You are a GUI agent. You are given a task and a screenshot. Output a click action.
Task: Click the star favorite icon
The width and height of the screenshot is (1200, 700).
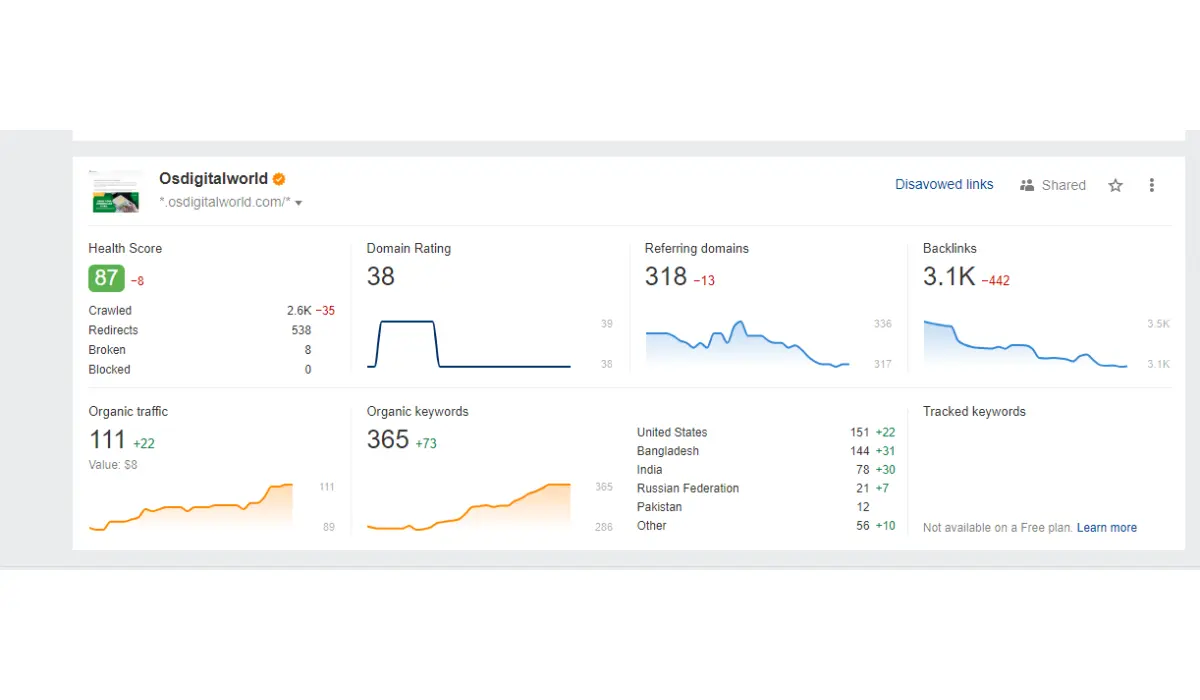[x=1115, y=185]
